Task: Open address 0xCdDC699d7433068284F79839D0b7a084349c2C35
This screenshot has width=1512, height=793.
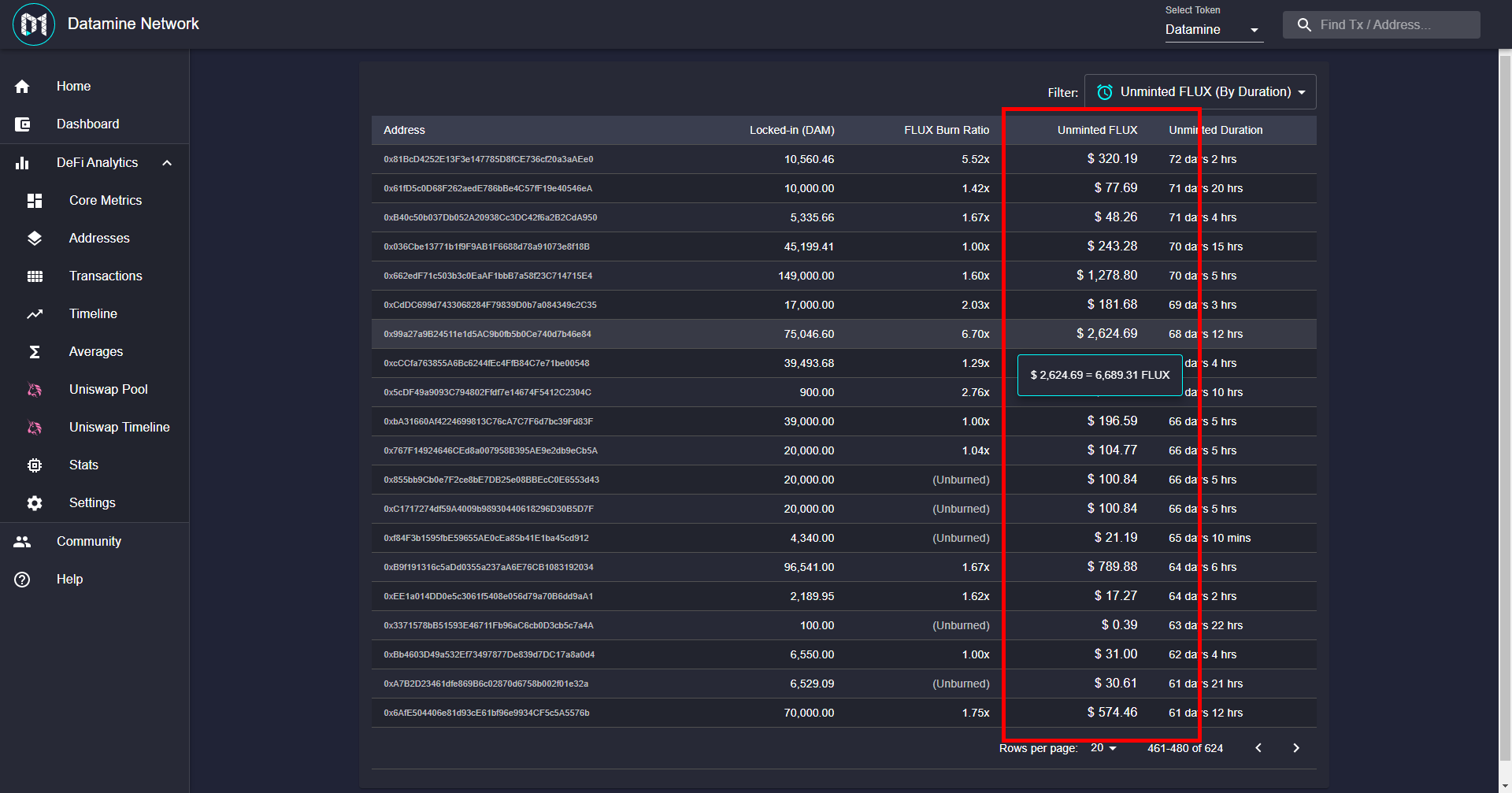Action: point(490,306)
